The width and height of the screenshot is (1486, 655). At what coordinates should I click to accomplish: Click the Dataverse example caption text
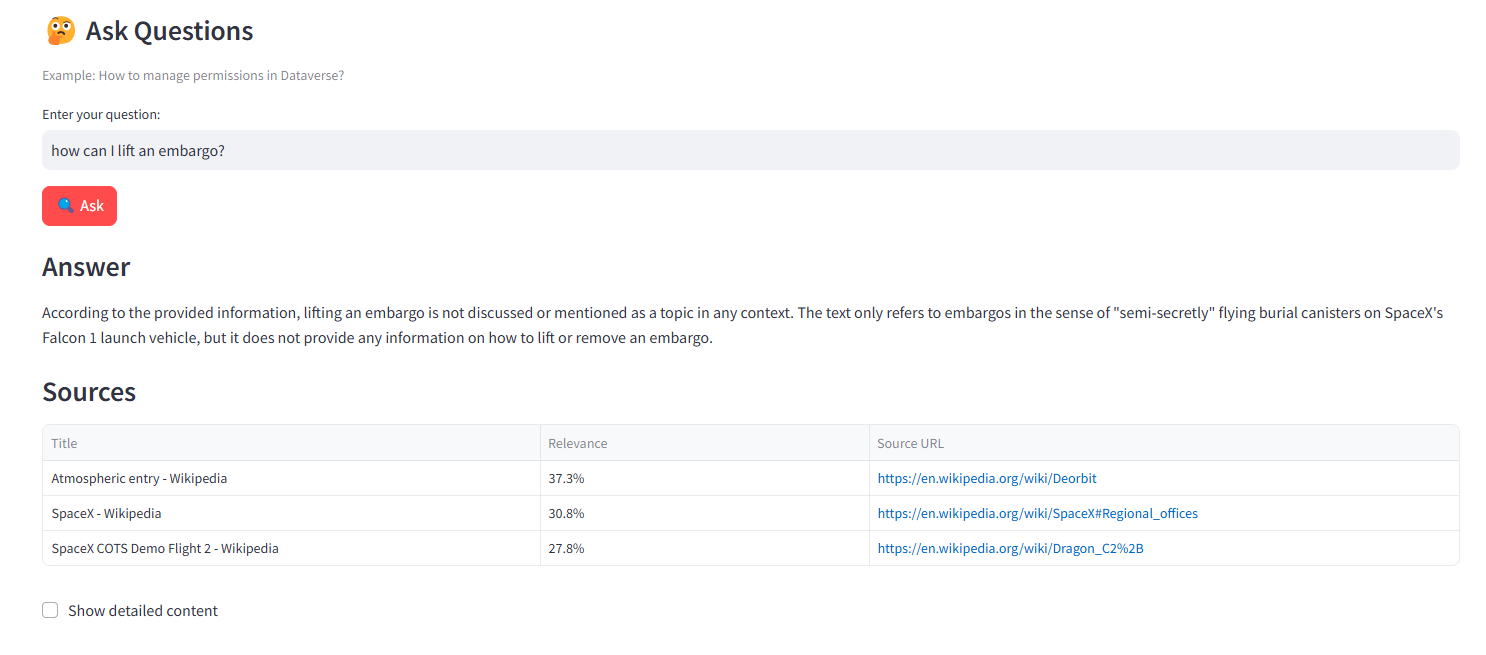click(193, 75)
